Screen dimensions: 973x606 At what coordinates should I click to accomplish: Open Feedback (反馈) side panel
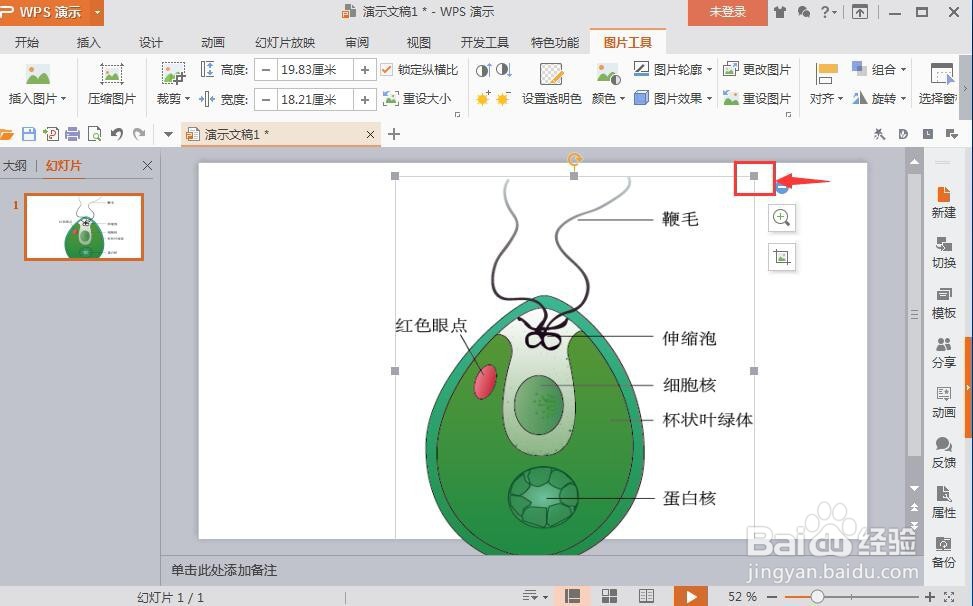[x=943, y=453]
